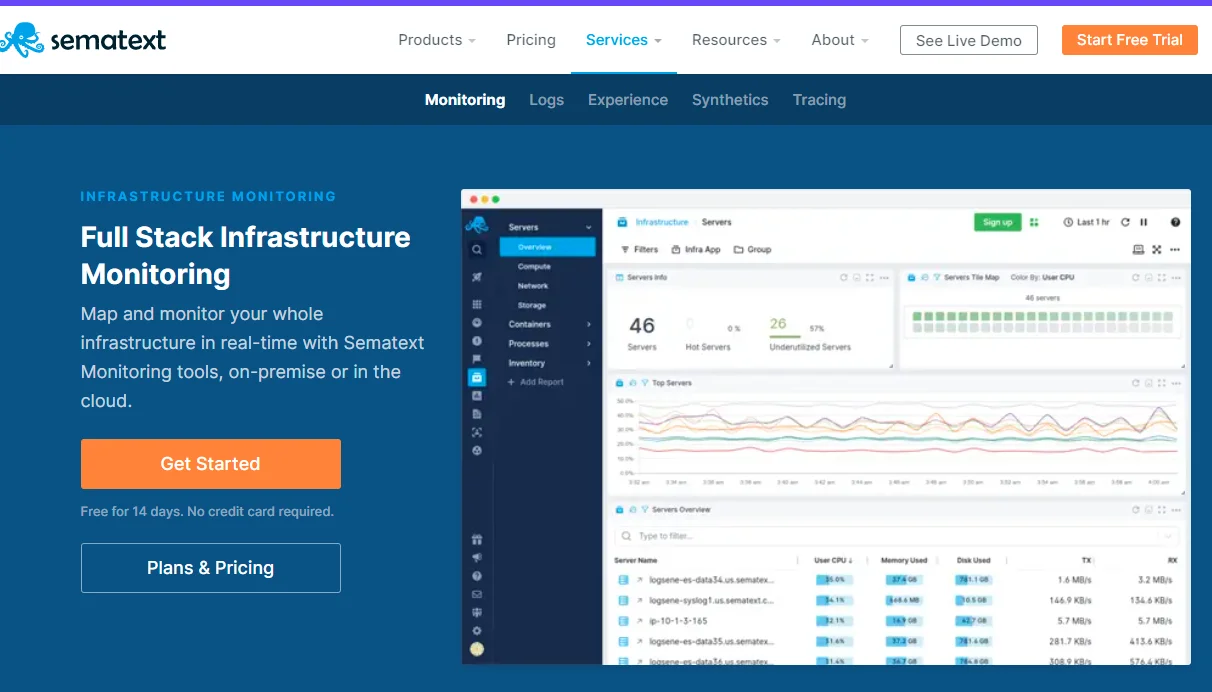This screenshot has height=692, width=1212.
Task: Click the gift icon in dashboard sidebar
Action: (477, 540)
